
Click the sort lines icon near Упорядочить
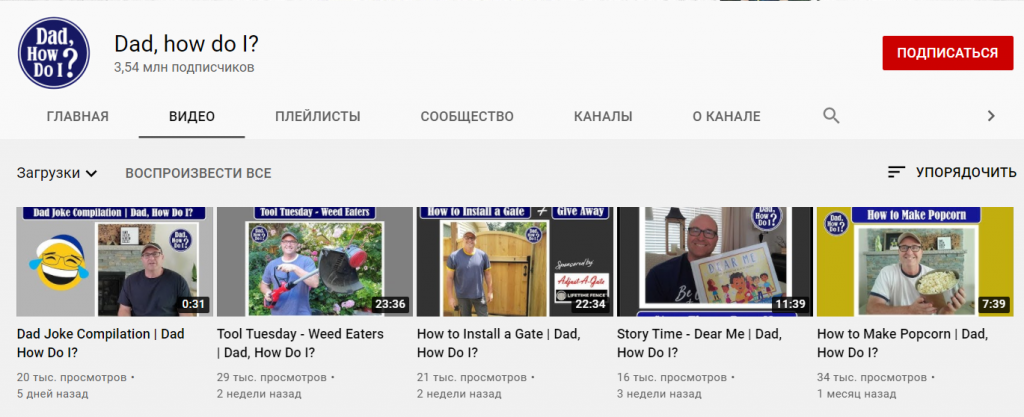point(896,173)
